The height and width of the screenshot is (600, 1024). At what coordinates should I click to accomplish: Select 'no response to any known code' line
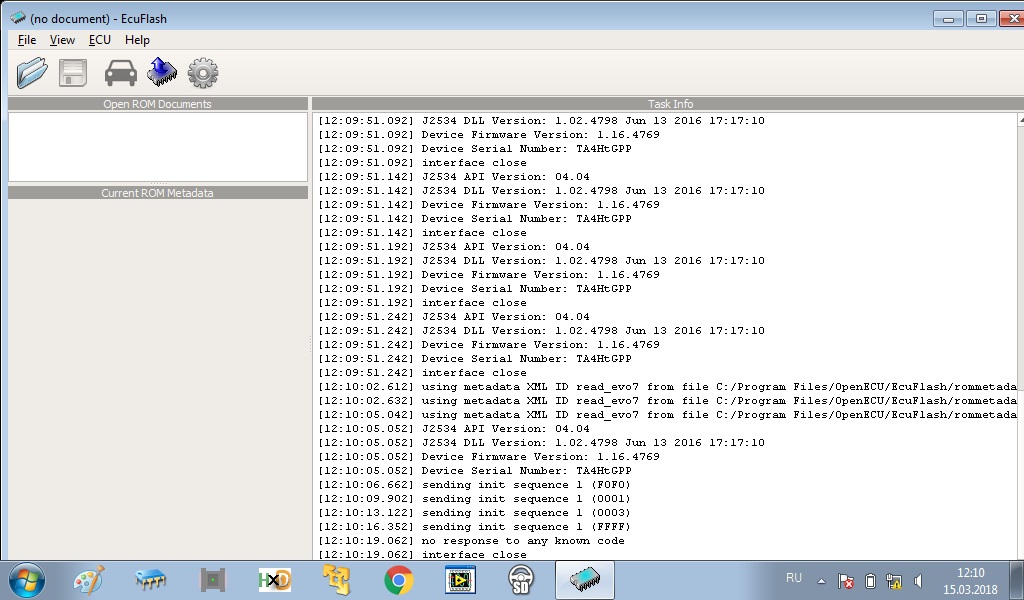pyautogui.click(x=471, y=541)
